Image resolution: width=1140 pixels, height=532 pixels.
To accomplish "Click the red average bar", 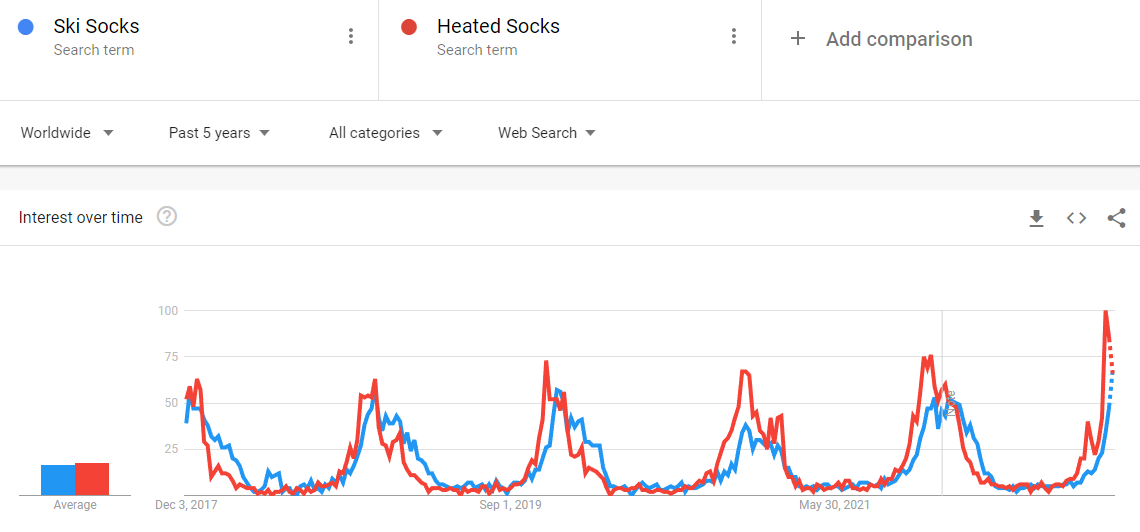I will click(x=92, y=479).
